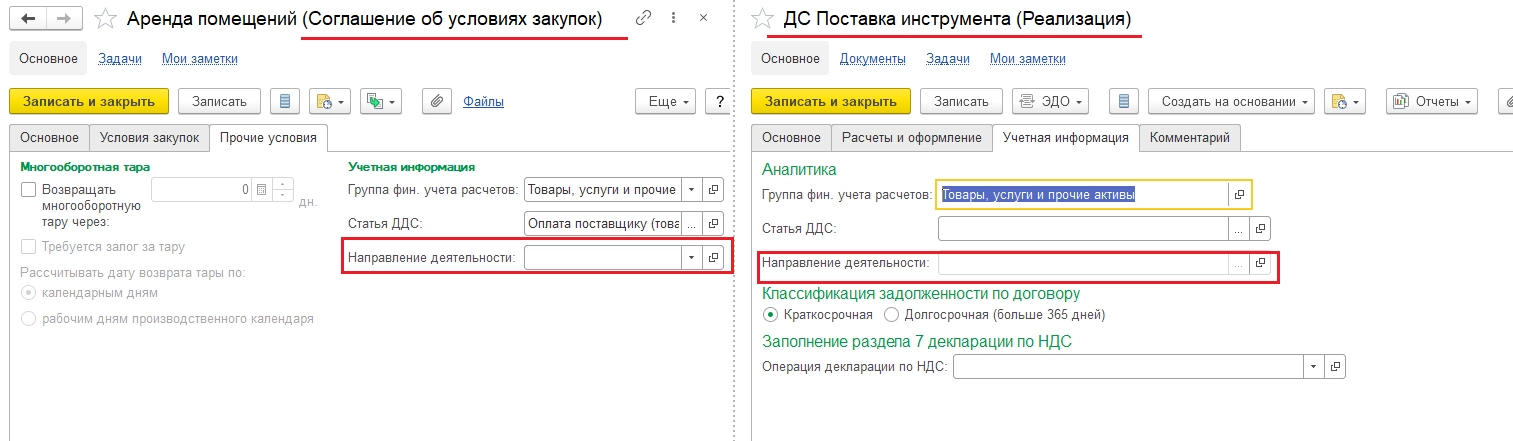
Task: Switch to Расчеты и оформление tab
Action: point(913,137)
